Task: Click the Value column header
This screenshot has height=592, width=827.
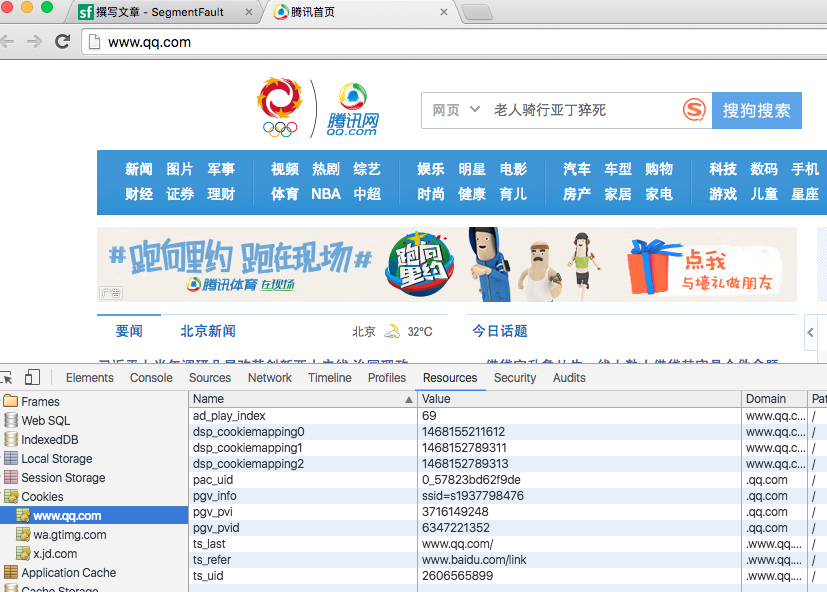Action: pyautogui.click(x=579, y=399)
